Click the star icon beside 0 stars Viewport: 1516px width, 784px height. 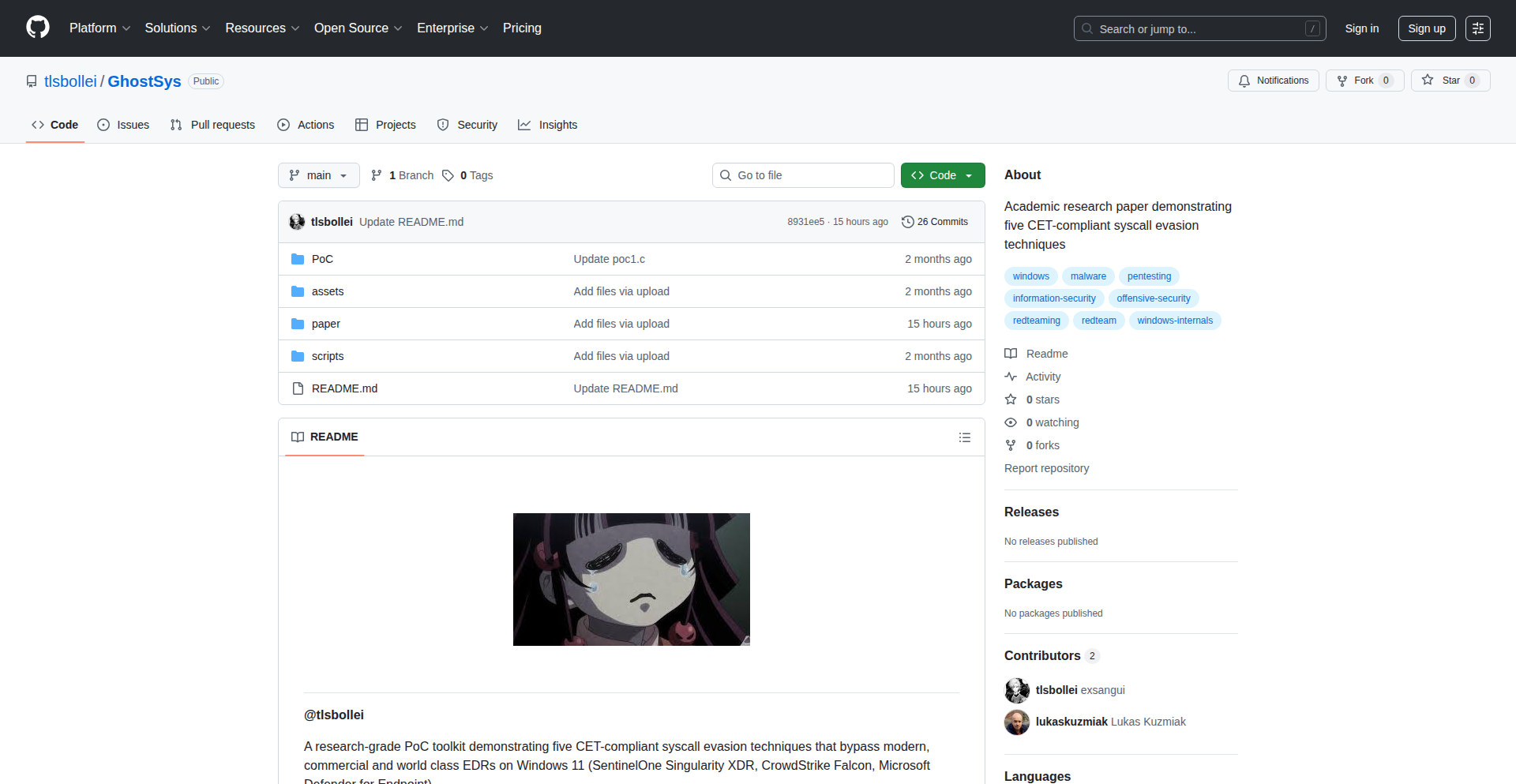click(1011, 400)
